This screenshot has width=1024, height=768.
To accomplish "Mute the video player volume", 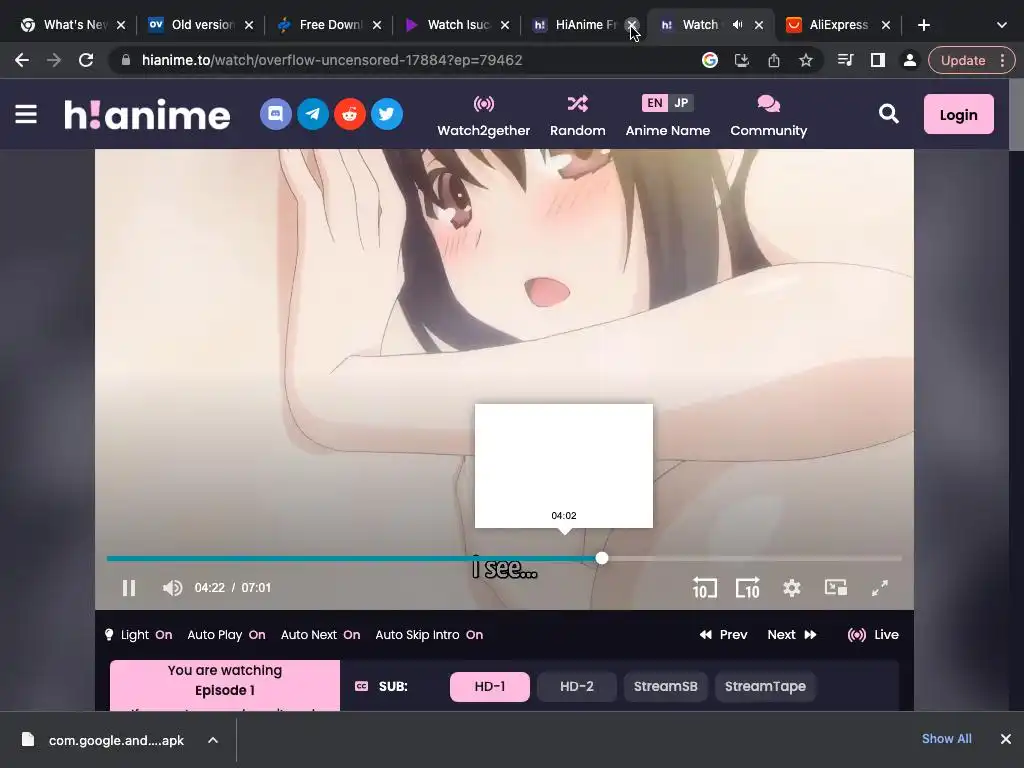I will 172,588.
